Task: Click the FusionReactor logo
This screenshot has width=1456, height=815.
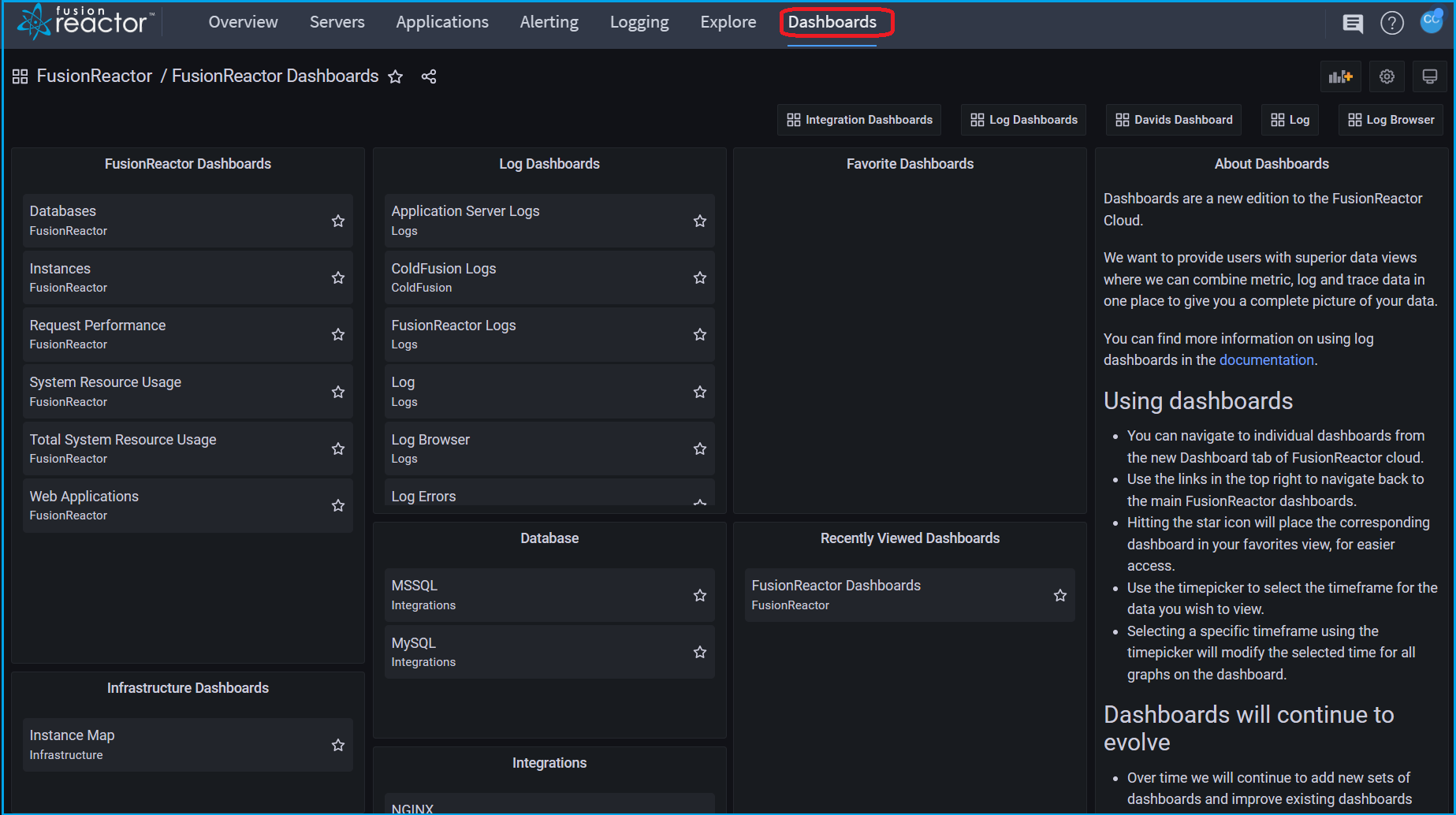Action: 86,21
